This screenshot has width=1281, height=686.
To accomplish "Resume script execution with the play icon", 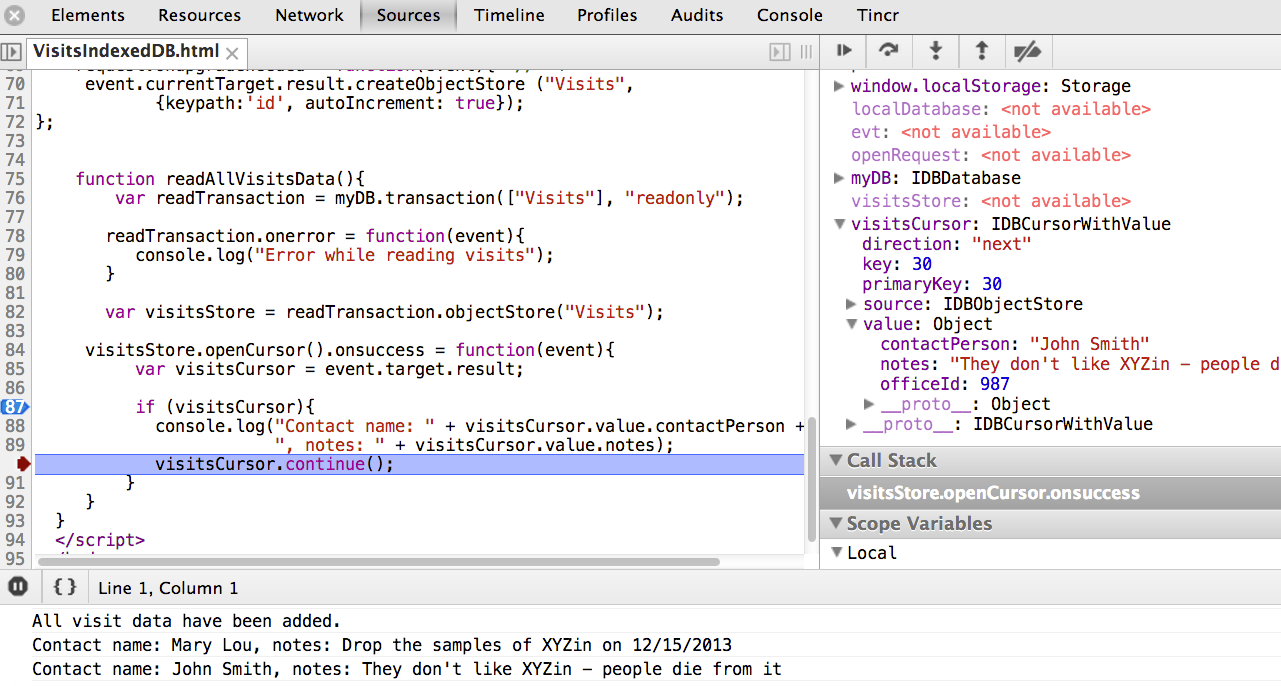I will (x=845, y=50).
